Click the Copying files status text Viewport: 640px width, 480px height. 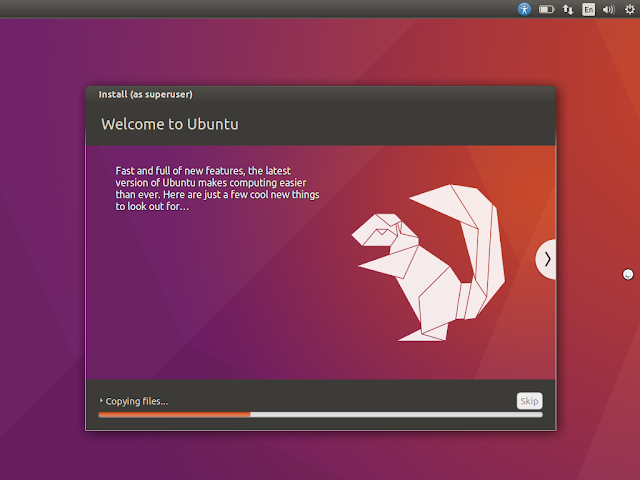pyautogui.click(x=137, y=401)
